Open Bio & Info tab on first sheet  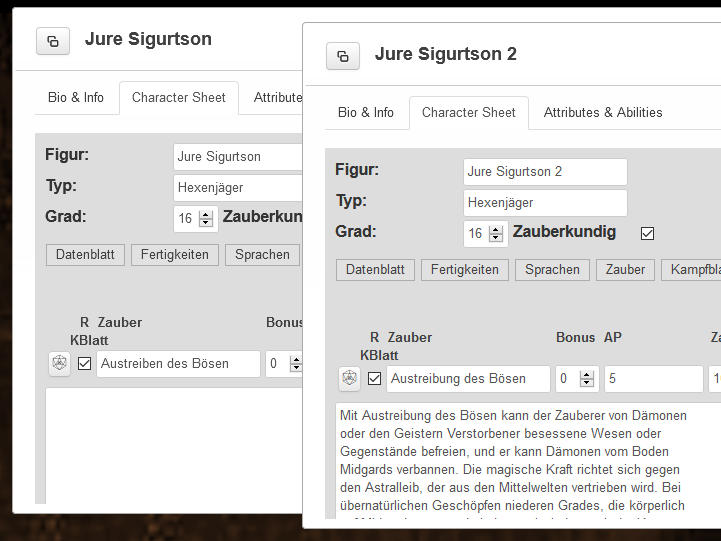pos(76,98)
